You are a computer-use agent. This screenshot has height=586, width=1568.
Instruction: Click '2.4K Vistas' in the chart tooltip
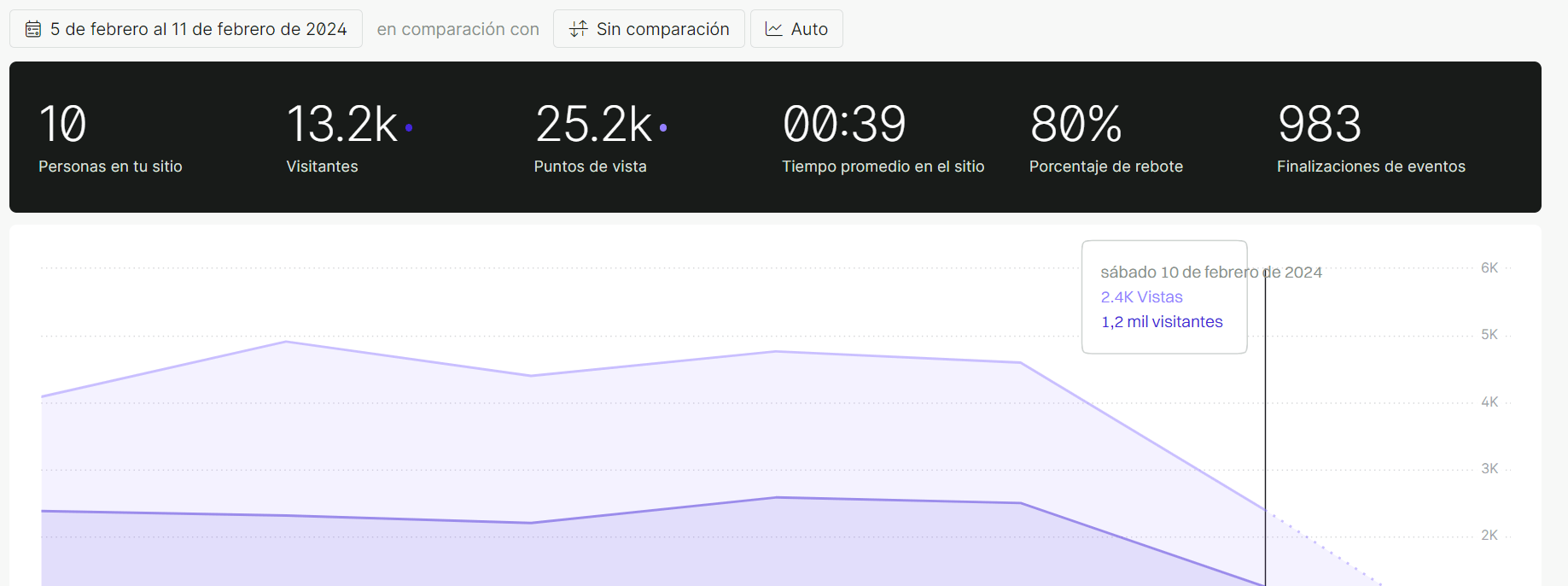pos(1141,297)
